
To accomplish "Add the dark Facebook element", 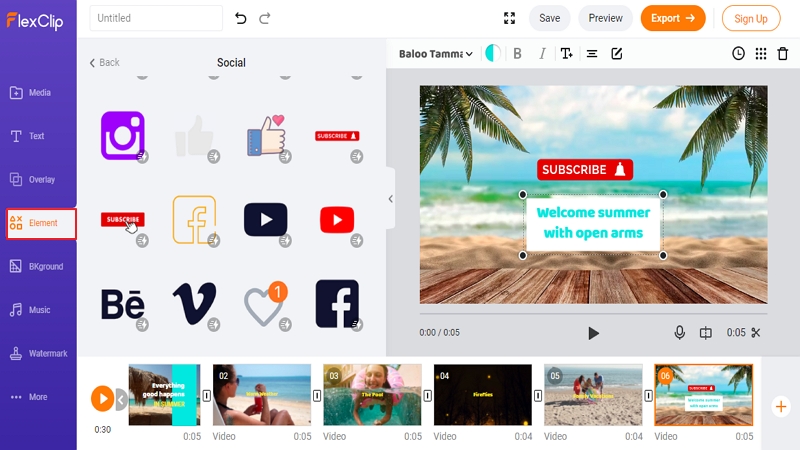I will click(337, 304).
